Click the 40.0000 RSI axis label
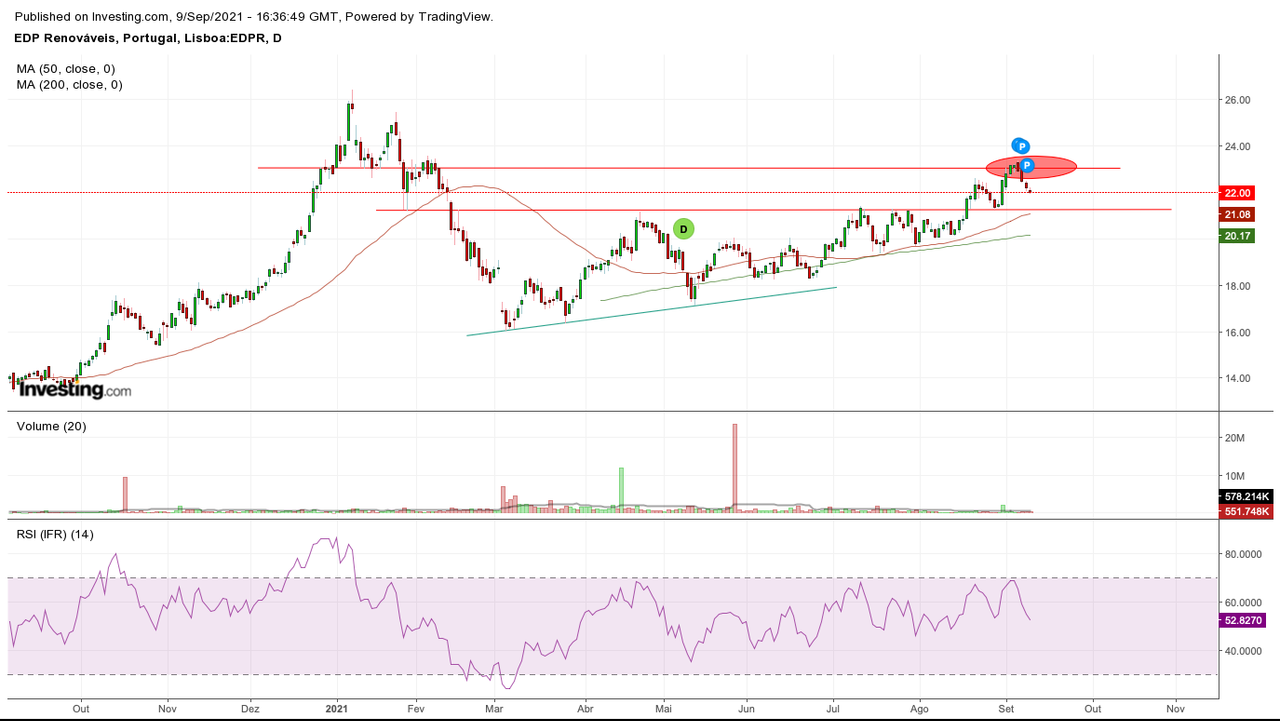Viewport: 1280px width, 721px height. (x=1243, y=651)
